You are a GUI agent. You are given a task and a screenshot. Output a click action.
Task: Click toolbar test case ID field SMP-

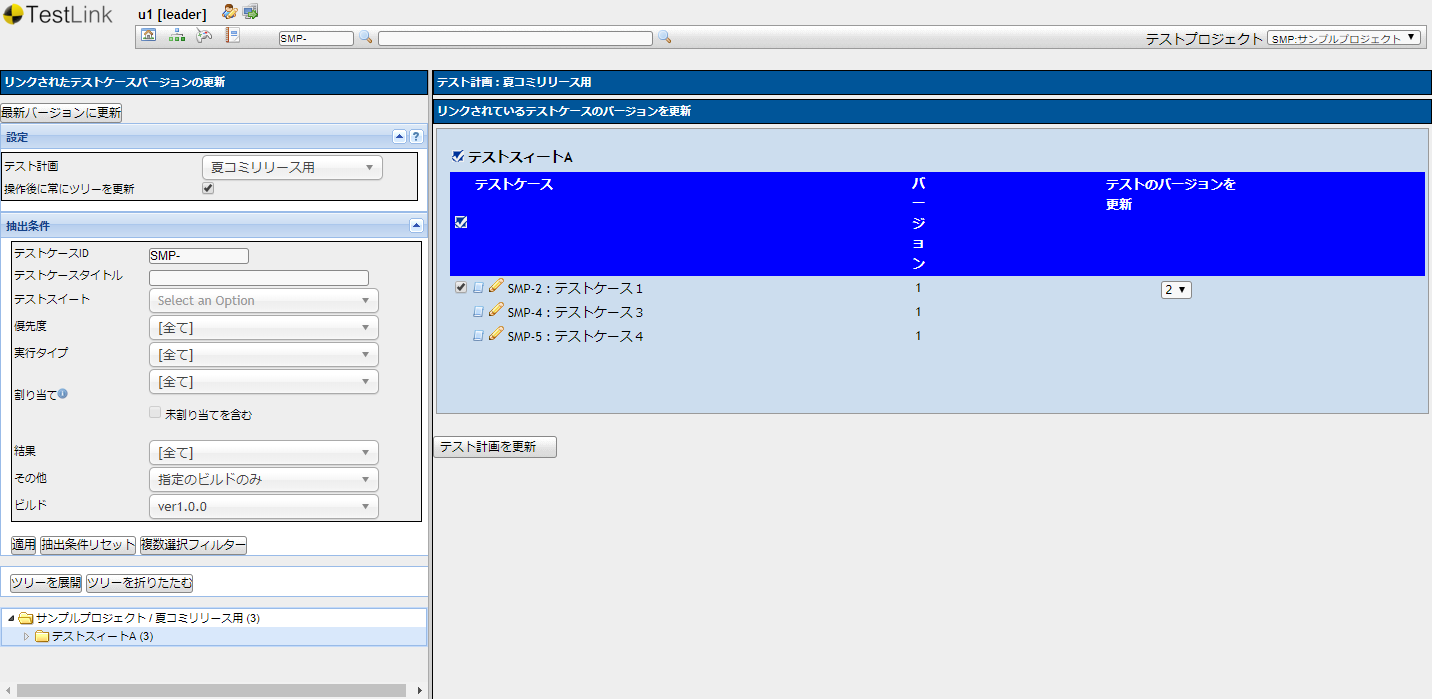pos(316,38)
